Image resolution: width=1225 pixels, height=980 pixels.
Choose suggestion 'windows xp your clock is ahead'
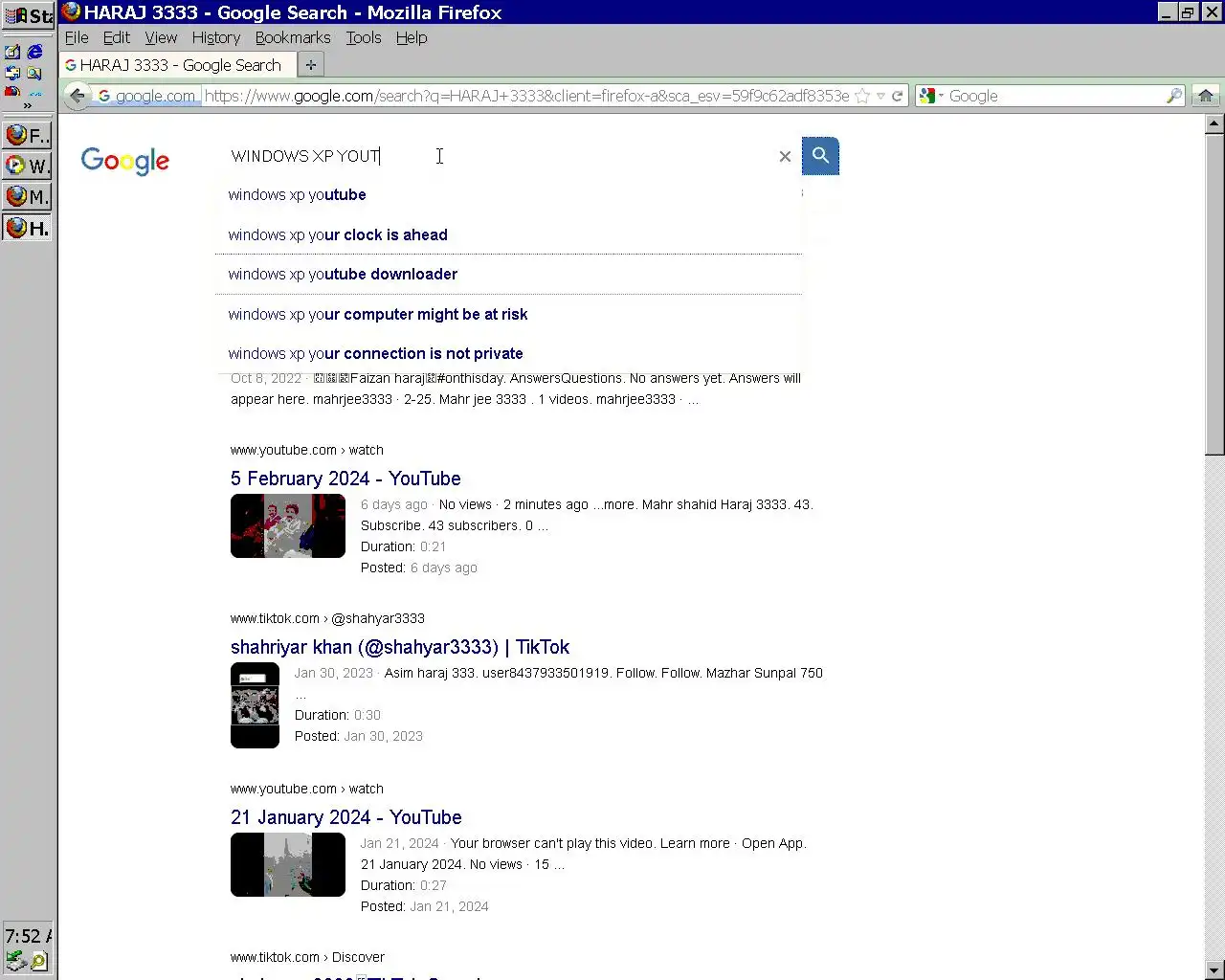tap(508, 234)
